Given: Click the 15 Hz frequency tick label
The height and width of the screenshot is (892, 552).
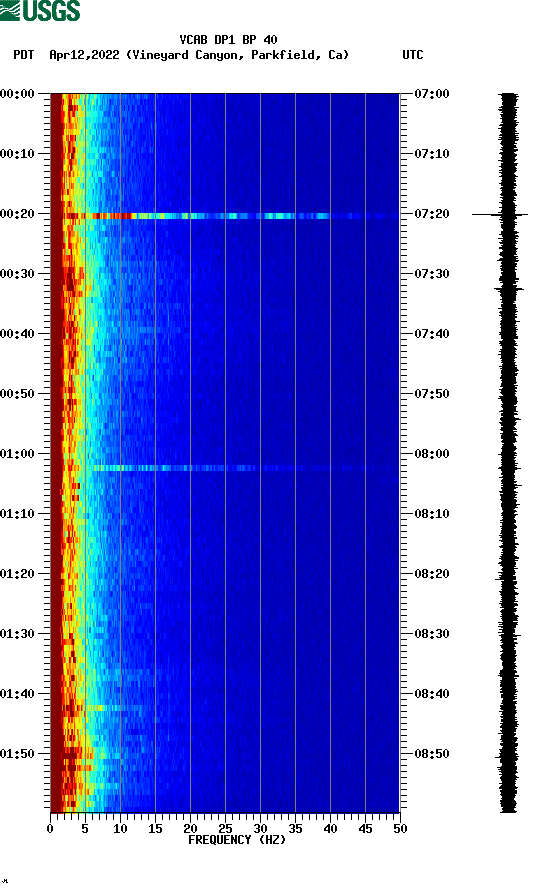Looking at the screenshot, I should (x=155, y=829).
